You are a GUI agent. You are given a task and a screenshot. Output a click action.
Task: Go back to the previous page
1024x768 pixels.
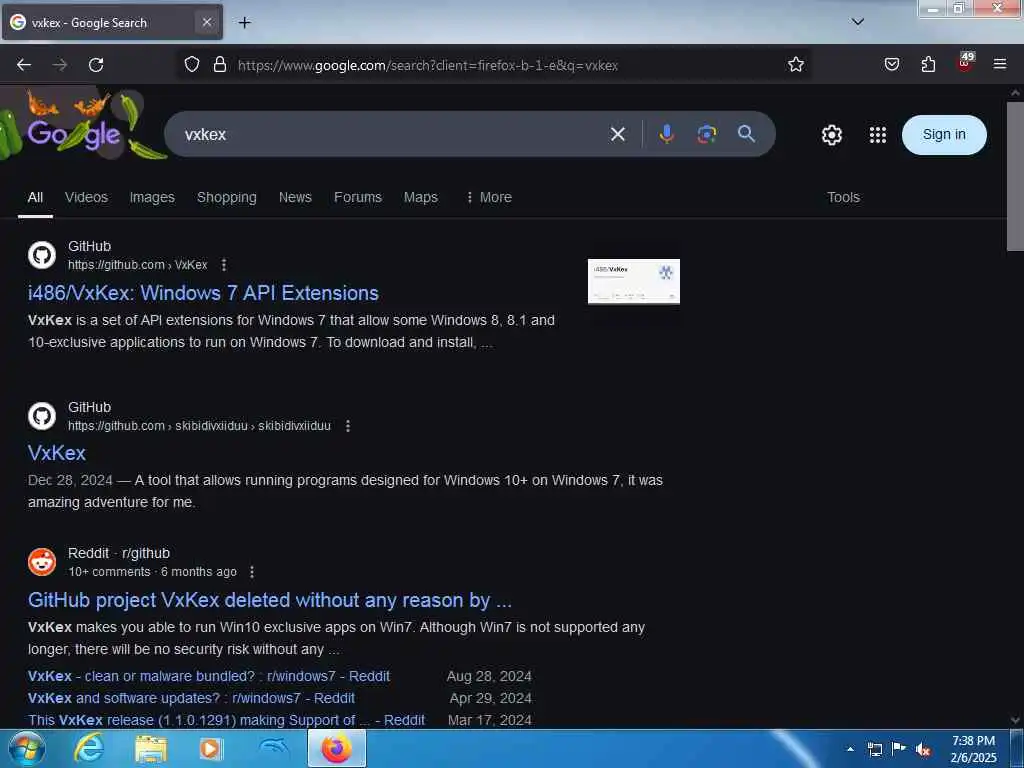[24, 65]
